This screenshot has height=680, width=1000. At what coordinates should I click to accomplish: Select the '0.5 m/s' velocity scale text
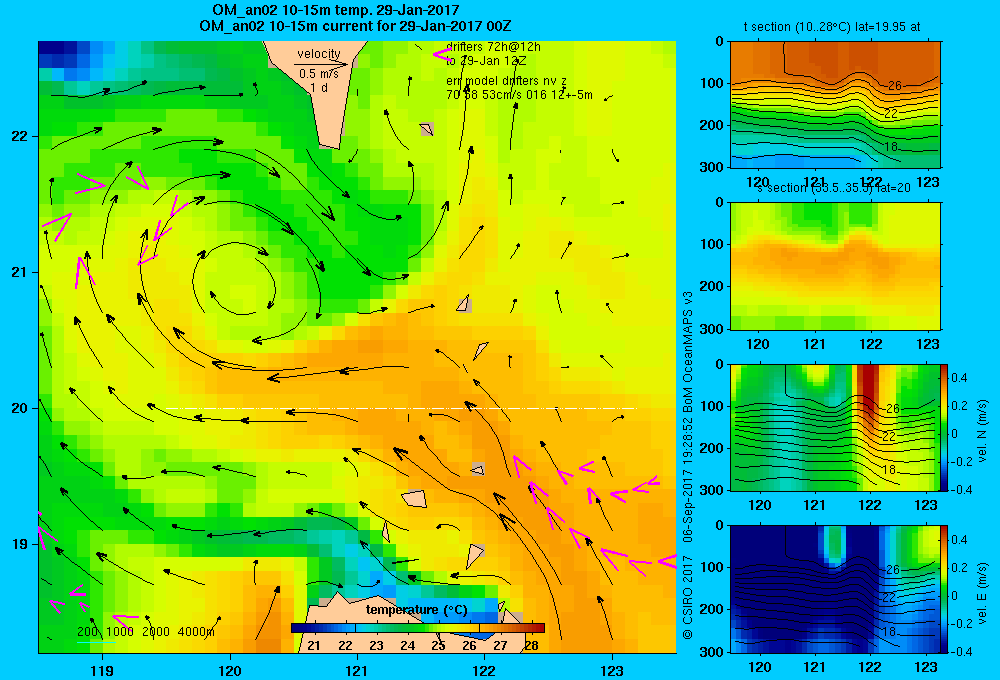319,74
